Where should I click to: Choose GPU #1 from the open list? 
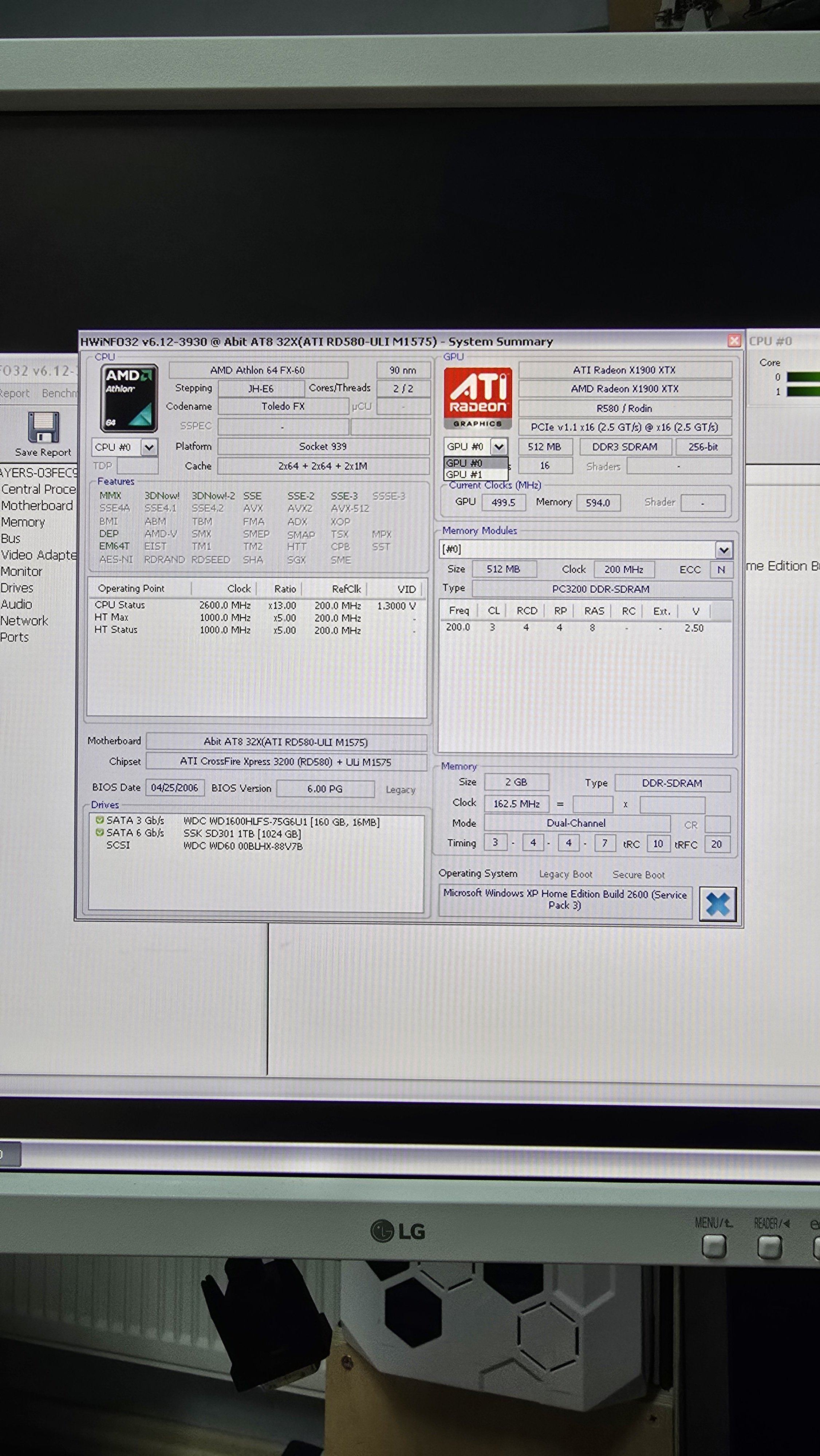pos(465,475)
